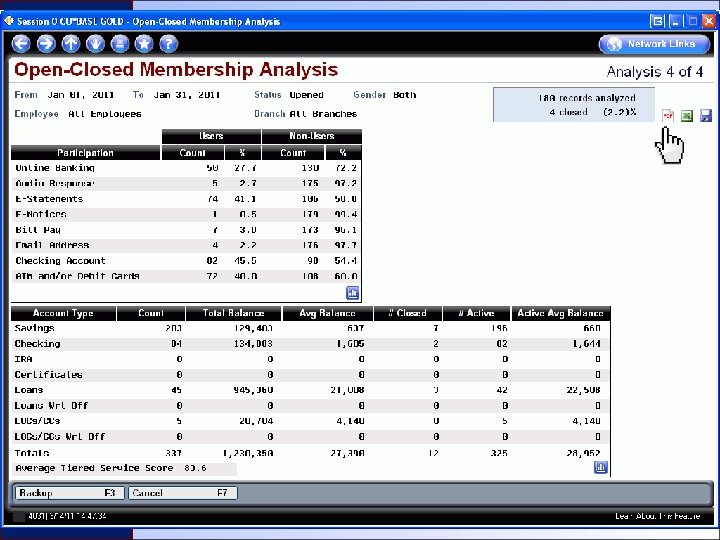Export analysis to PDF icon

pyautogui.click(x=668, y=116)
